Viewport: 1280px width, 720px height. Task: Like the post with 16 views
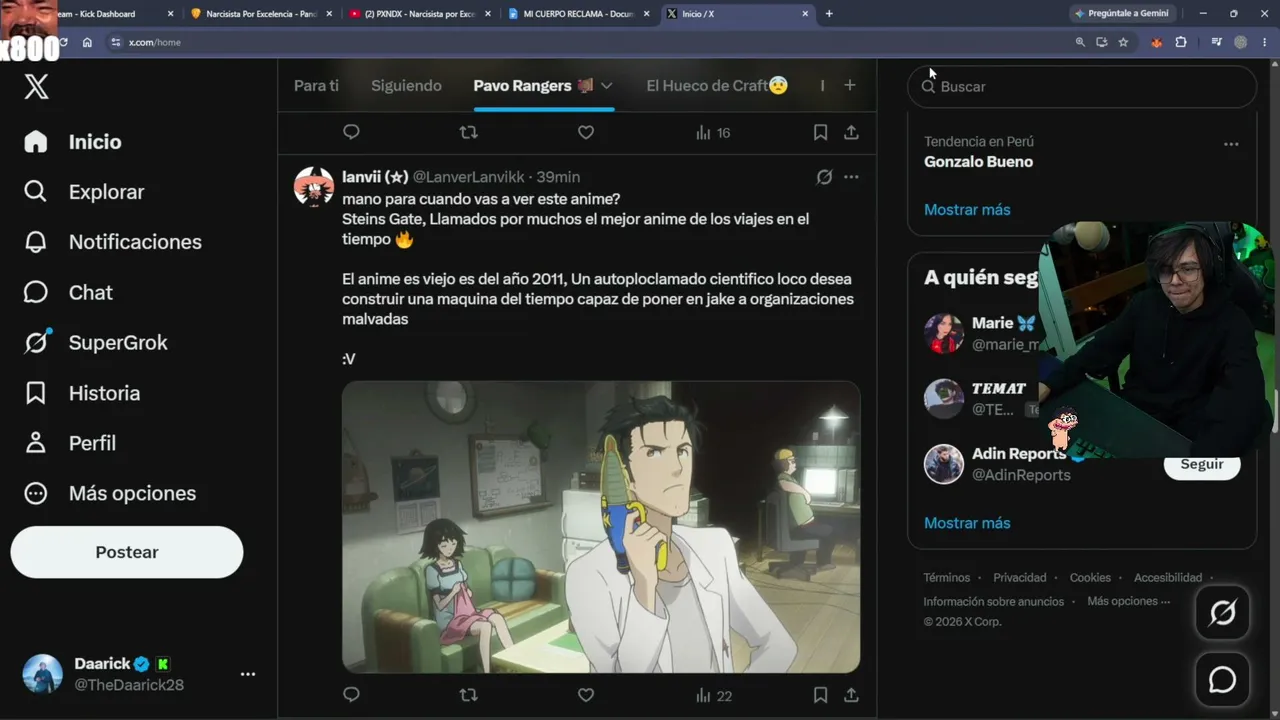[x=586, y=132]
